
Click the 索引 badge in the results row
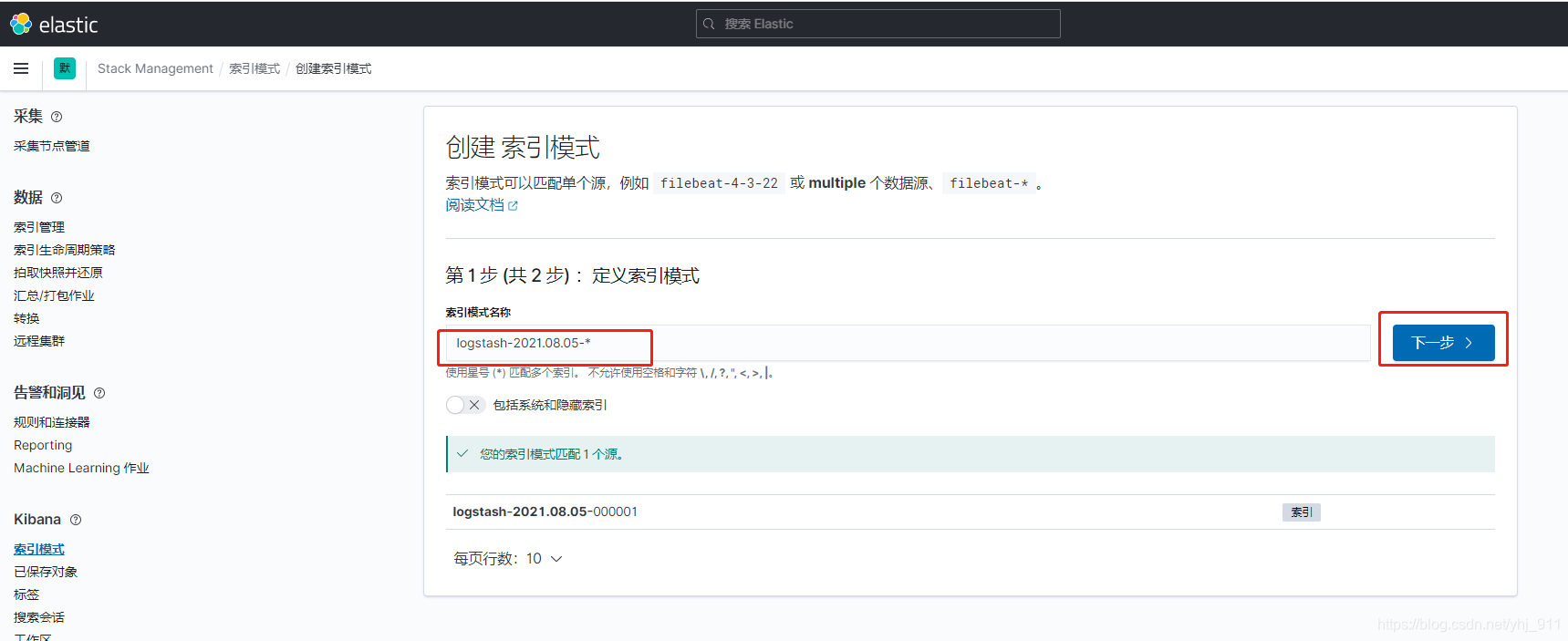pos(1302,512)
